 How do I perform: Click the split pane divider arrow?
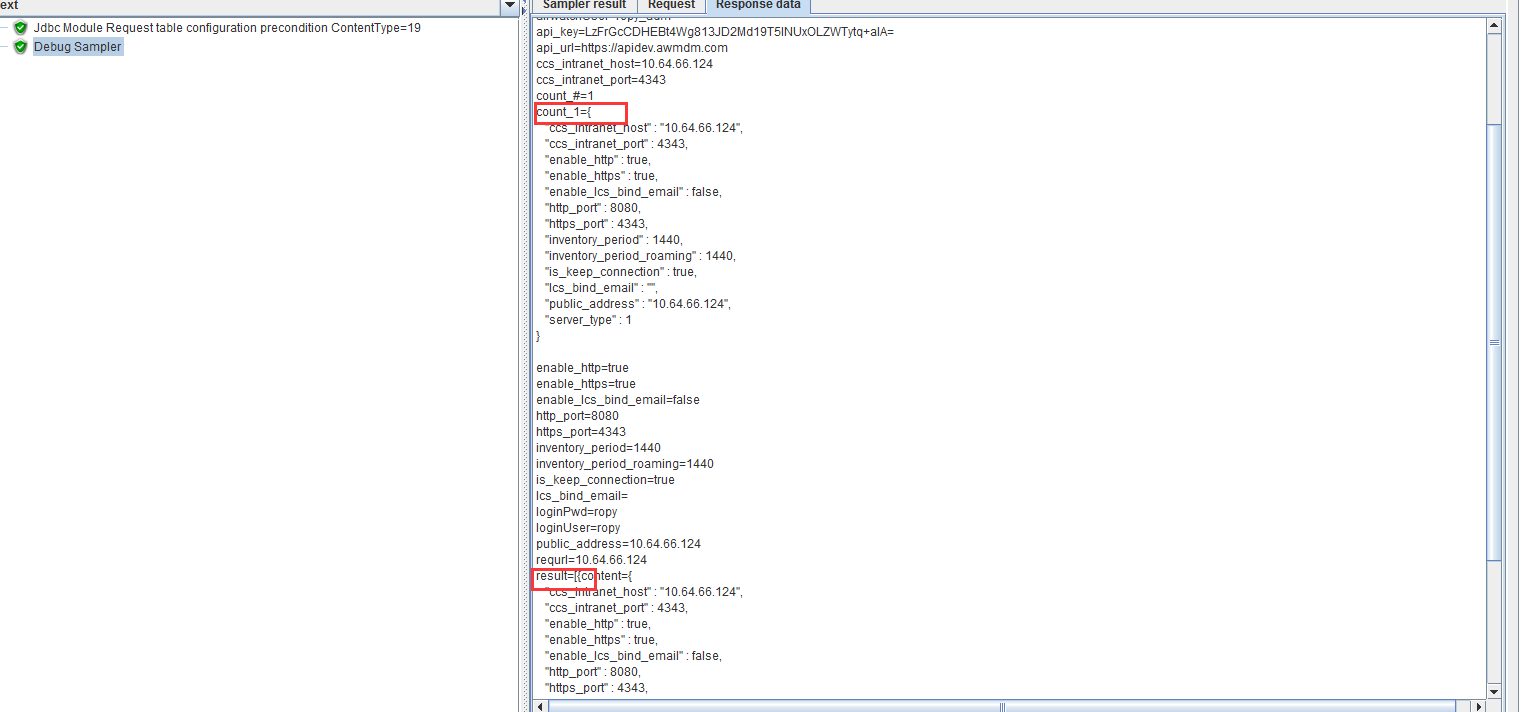524,9
